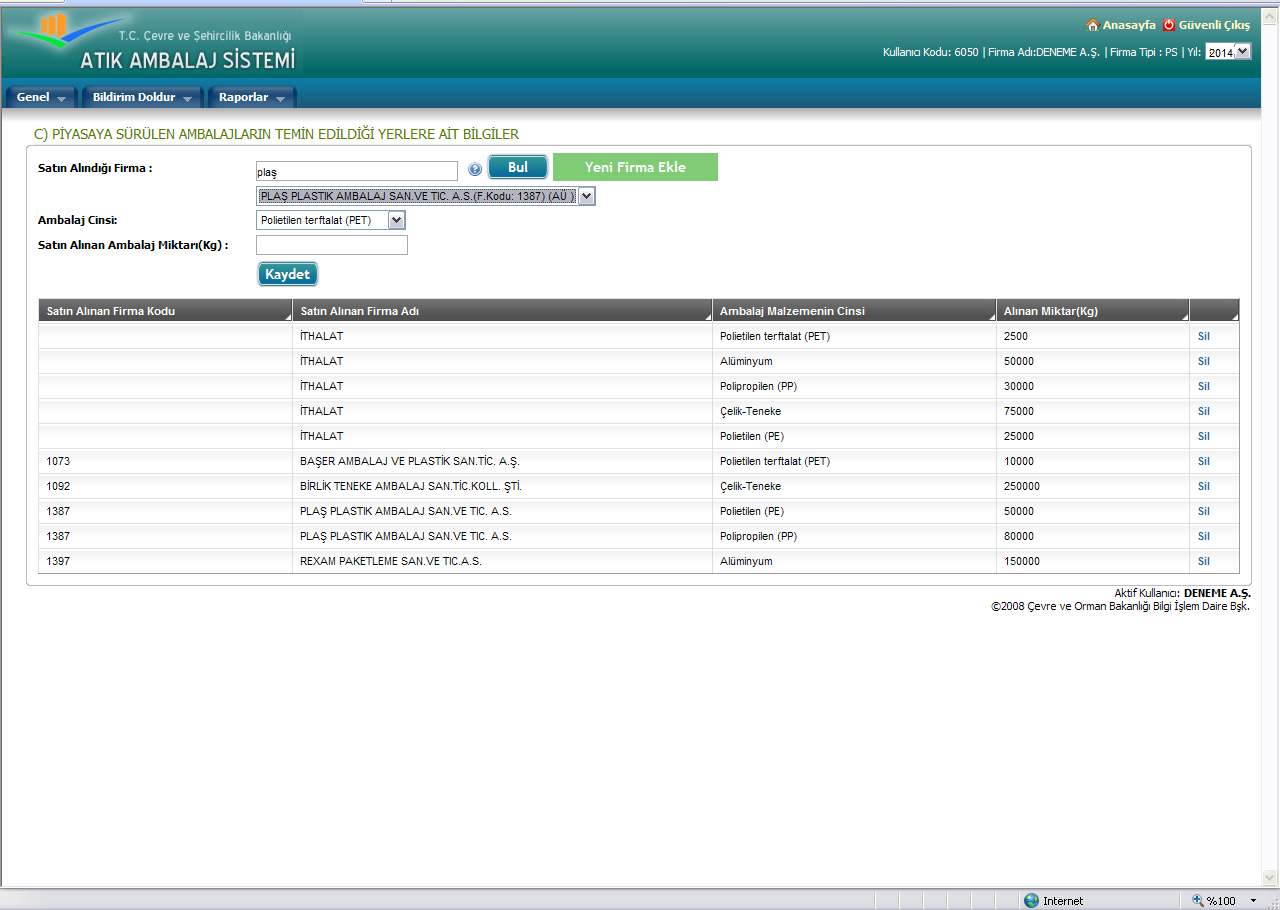This screenshot has height=910, width=1280.
Task: Click the Yeni Firma Ekle button
Action: click(635, 167)
